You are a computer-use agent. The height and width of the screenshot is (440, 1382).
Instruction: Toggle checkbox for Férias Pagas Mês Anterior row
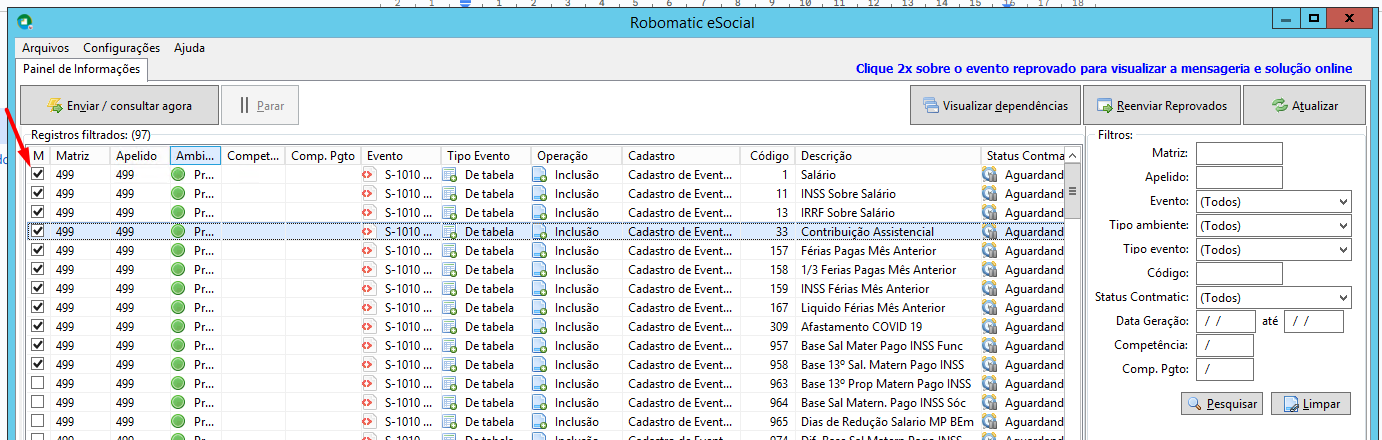pyautogui.click(x=38, y=250)
